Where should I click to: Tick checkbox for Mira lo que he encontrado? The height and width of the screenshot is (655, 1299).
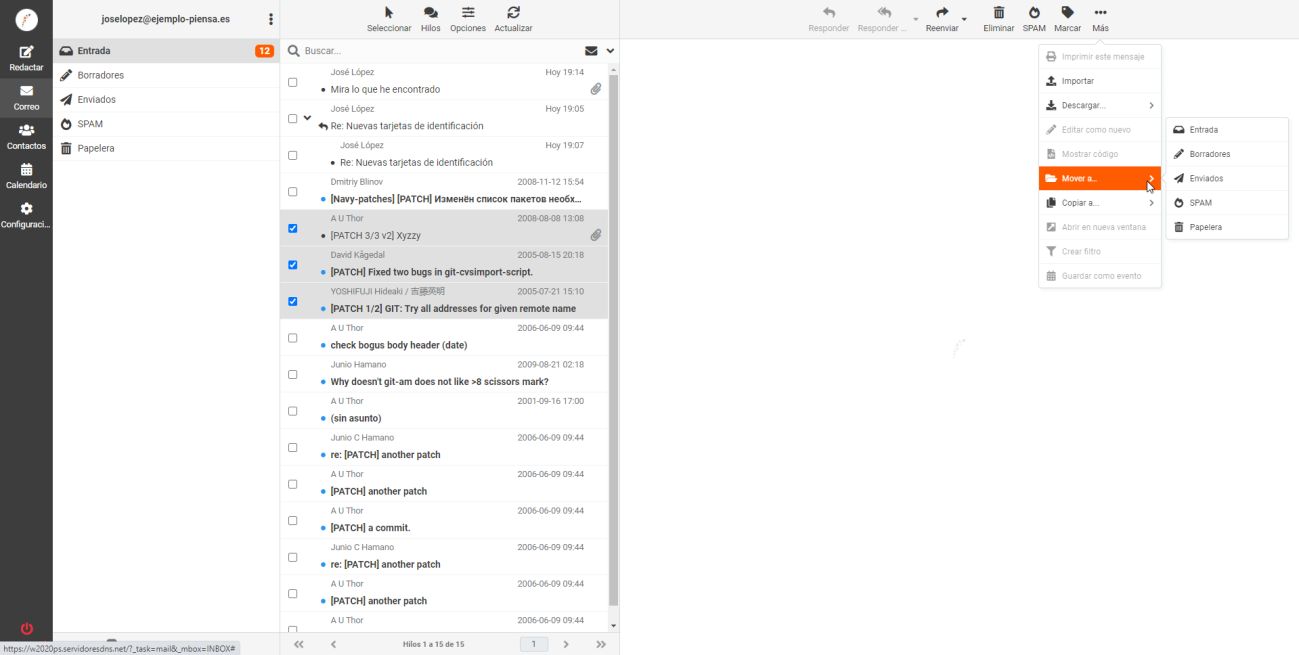tap(293, 82)
